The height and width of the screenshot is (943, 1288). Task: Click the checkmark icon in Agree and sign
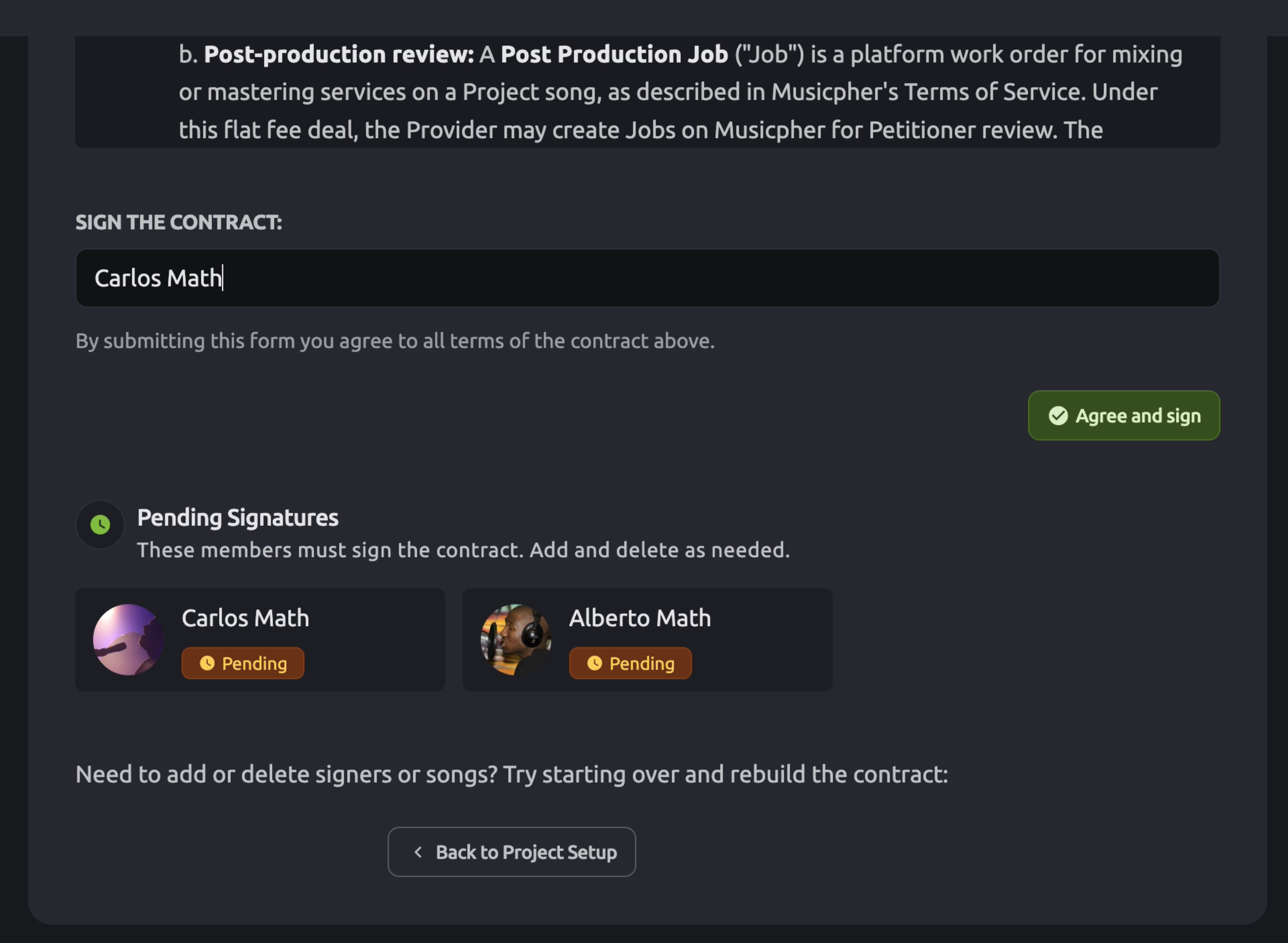coord(1058,415)
